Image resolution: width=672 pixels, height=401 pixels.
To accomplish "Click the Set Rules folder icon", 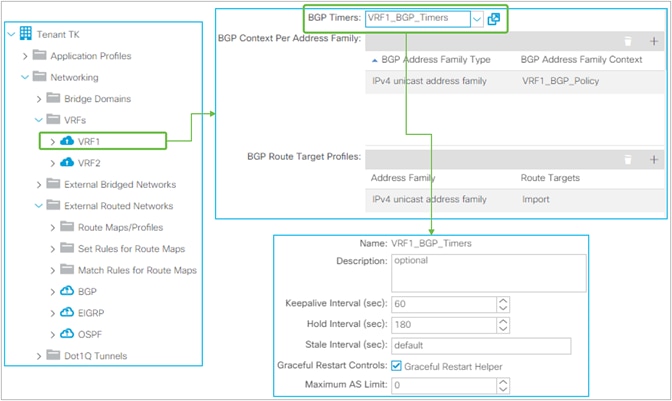I will 67,248.
